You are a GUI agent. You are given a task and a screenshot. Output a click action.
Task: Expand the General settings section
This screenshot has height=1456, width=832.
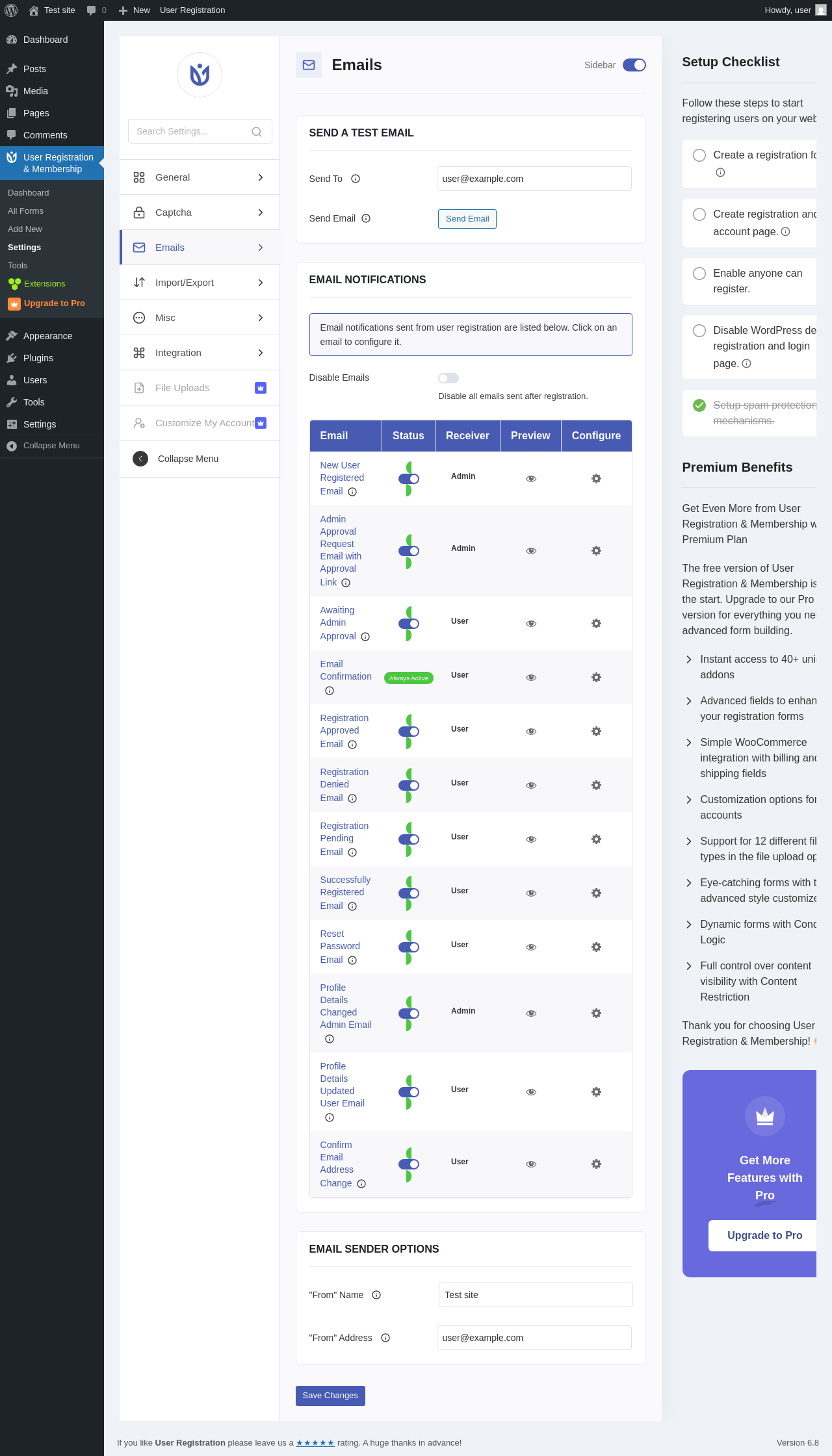pyautogui.click(x=200, y=177)
